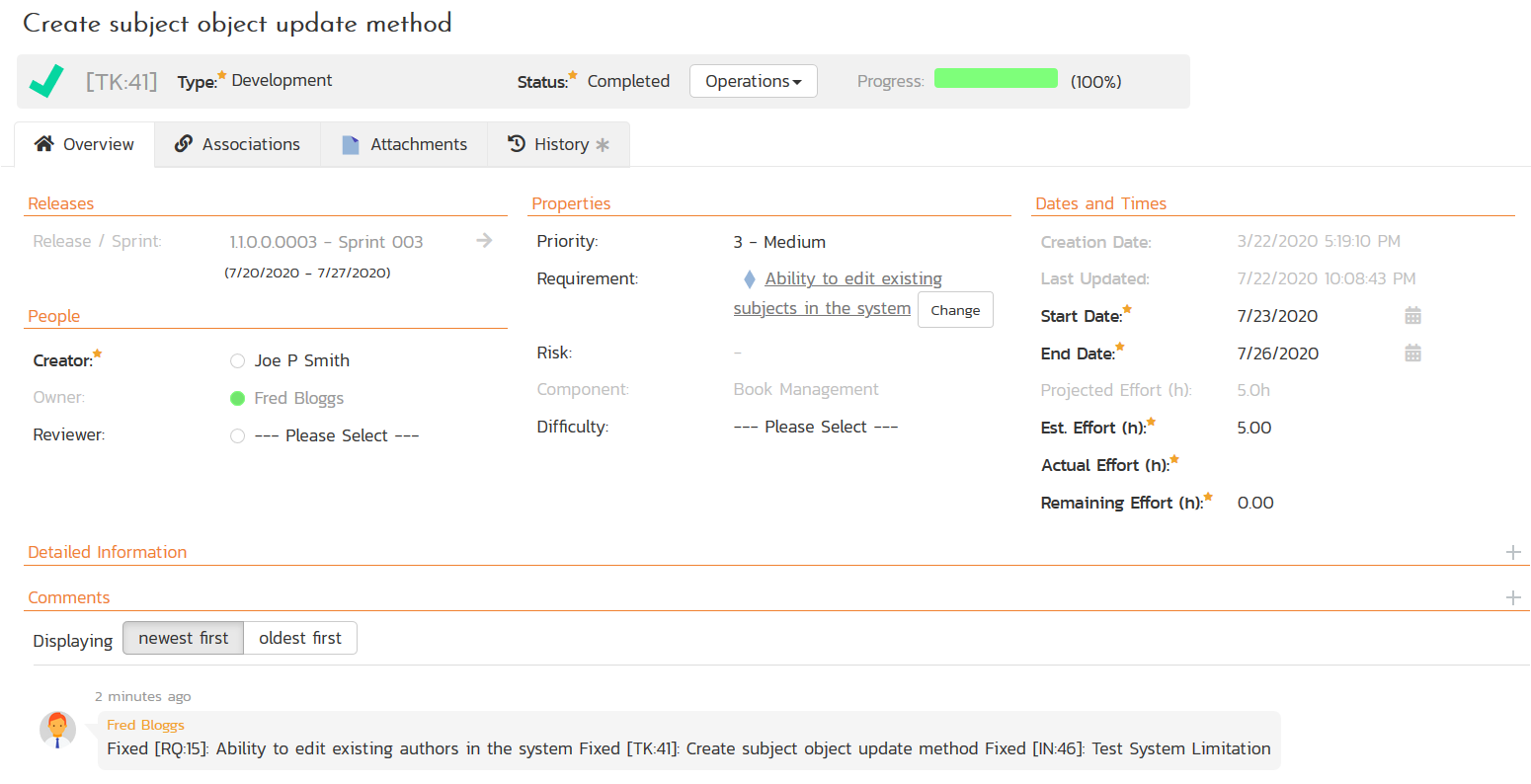
Task: Click Fred Bloggs avatar in comments
Action: tap(58, 731)
